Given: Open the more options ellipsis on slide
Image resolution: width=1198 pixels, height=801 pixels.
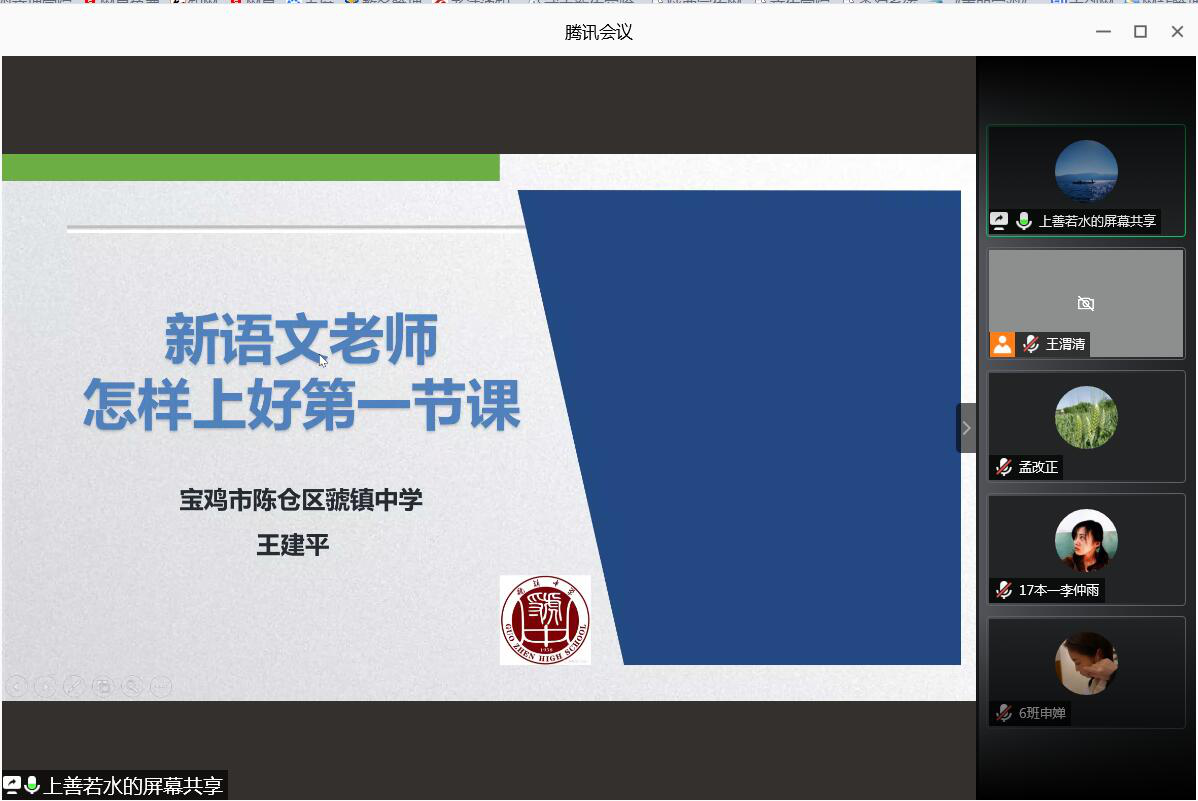Looking at the screenshot, I should [160, 686].
